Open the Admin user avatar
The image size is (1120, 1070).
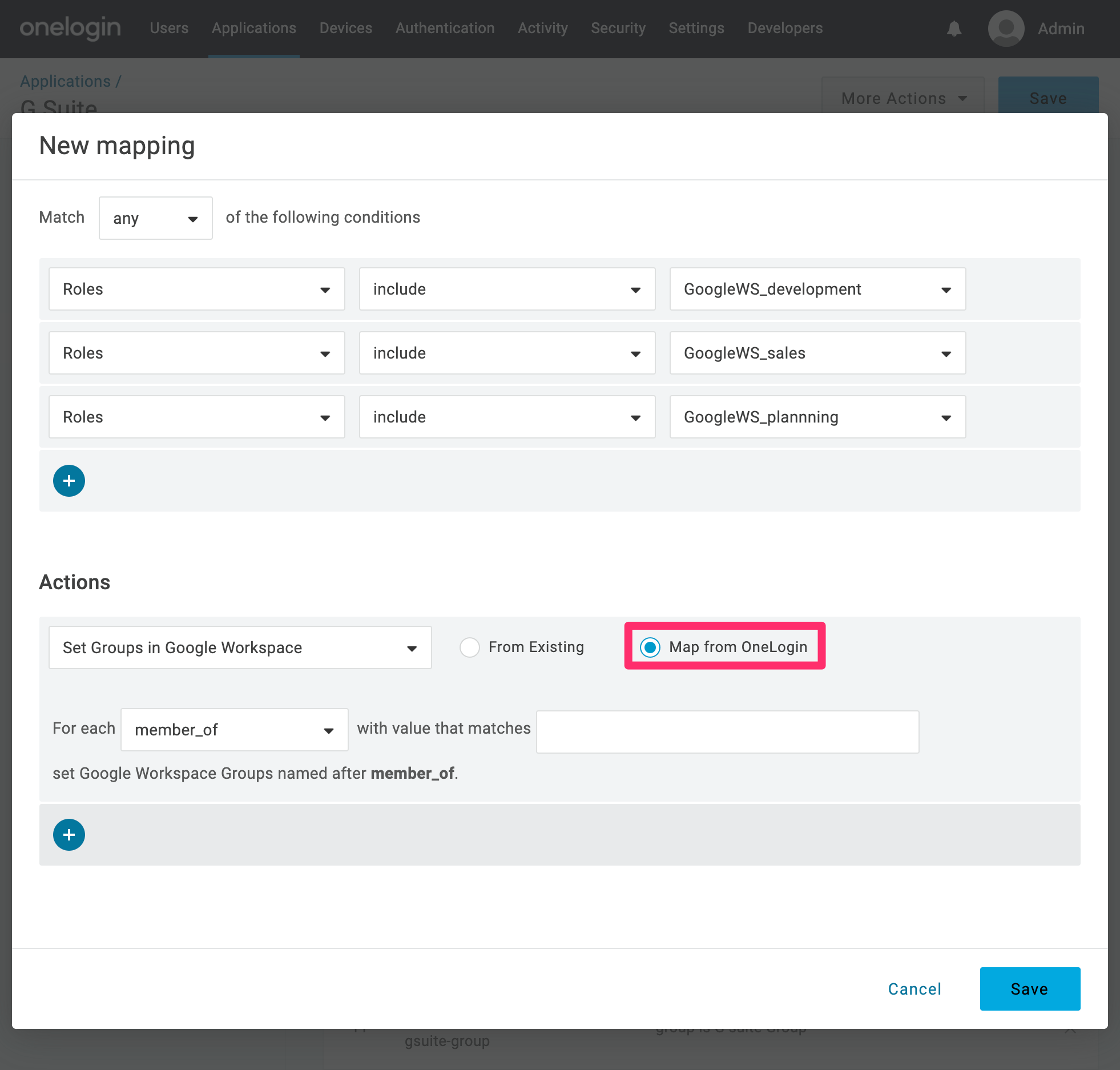tap(1006, 29)
